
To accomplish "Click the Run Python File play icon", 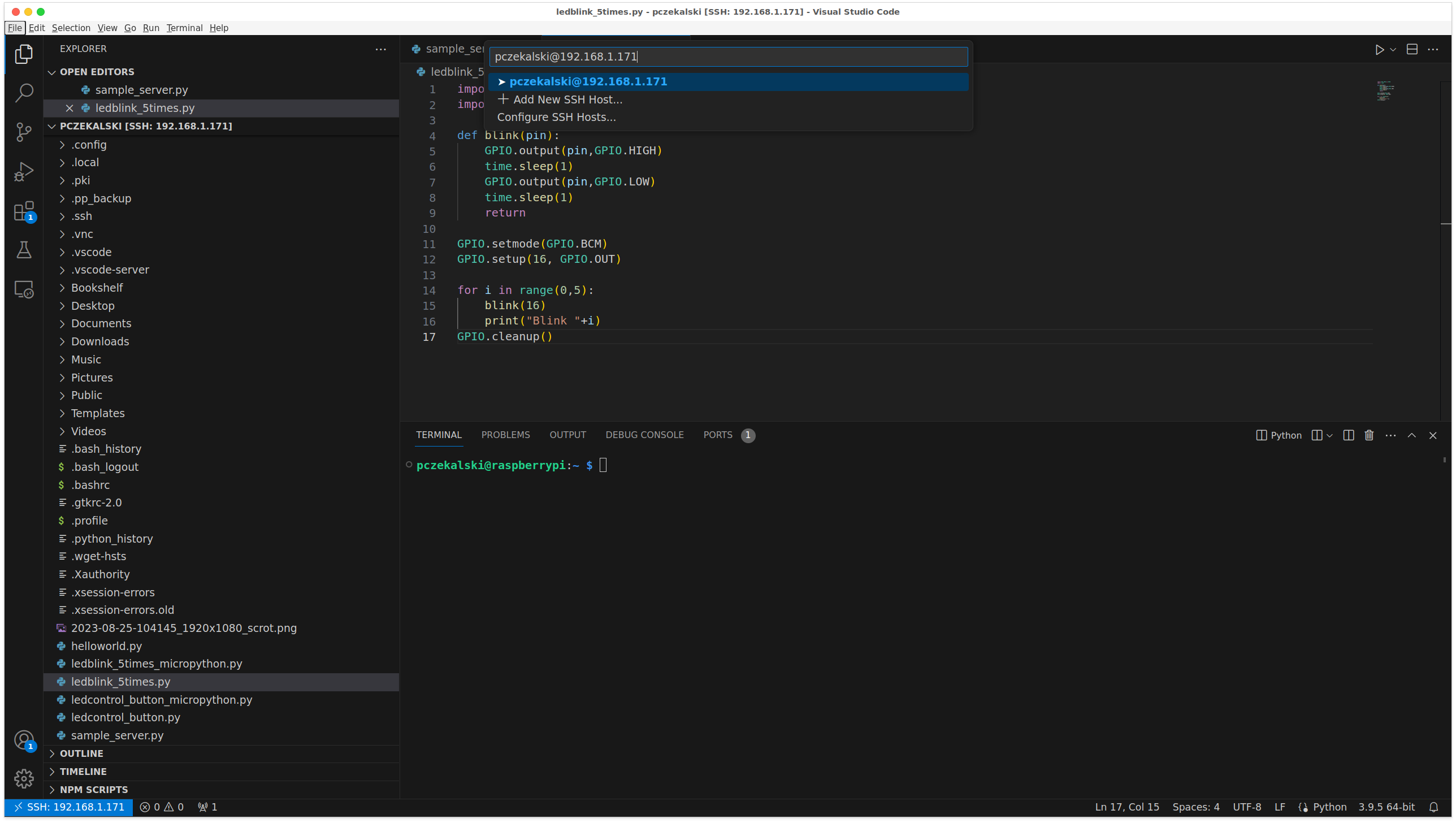I will pos(1379,50).
